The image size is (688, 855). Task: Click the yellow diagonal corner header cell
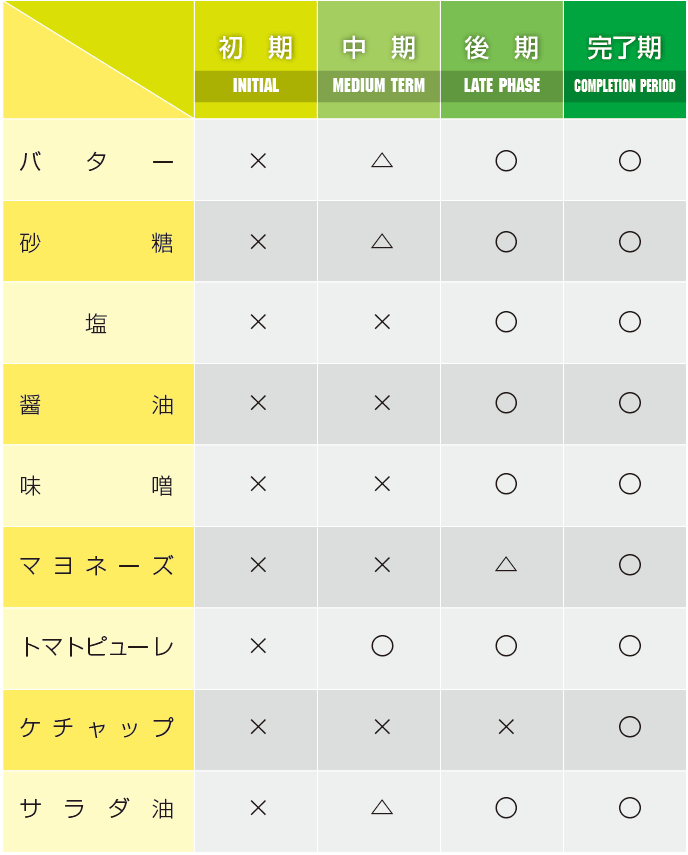98,60
